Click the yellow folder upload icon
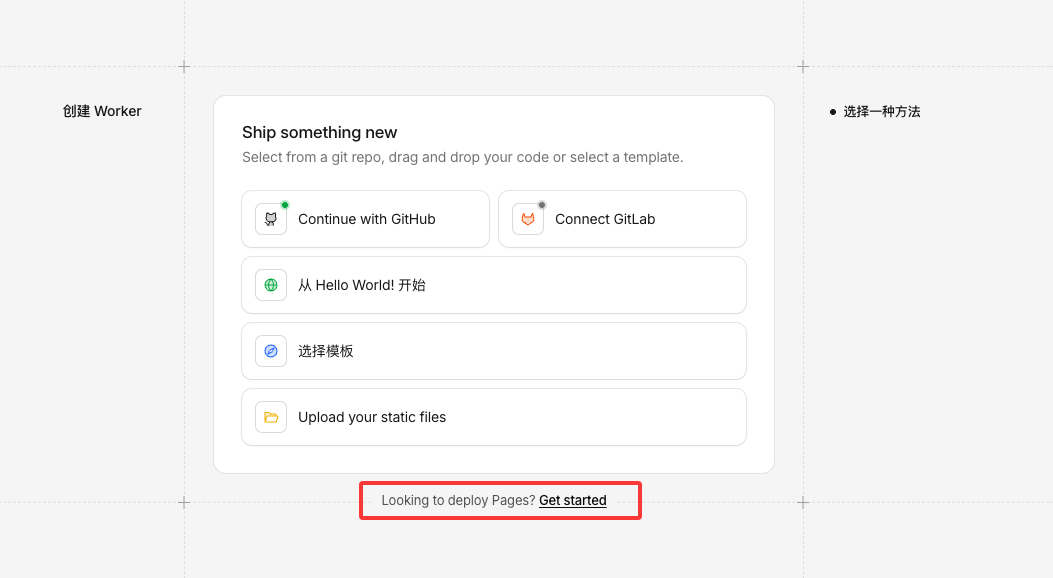The height and width of the screenshot is (578, 1053). [x=271, y=417]
